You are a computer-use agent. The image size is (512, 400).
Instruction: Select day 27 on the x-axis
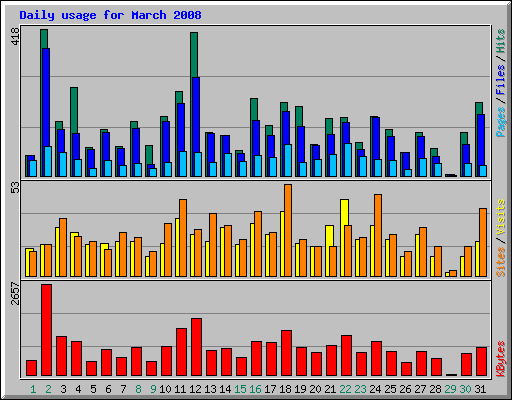(420, 389)
